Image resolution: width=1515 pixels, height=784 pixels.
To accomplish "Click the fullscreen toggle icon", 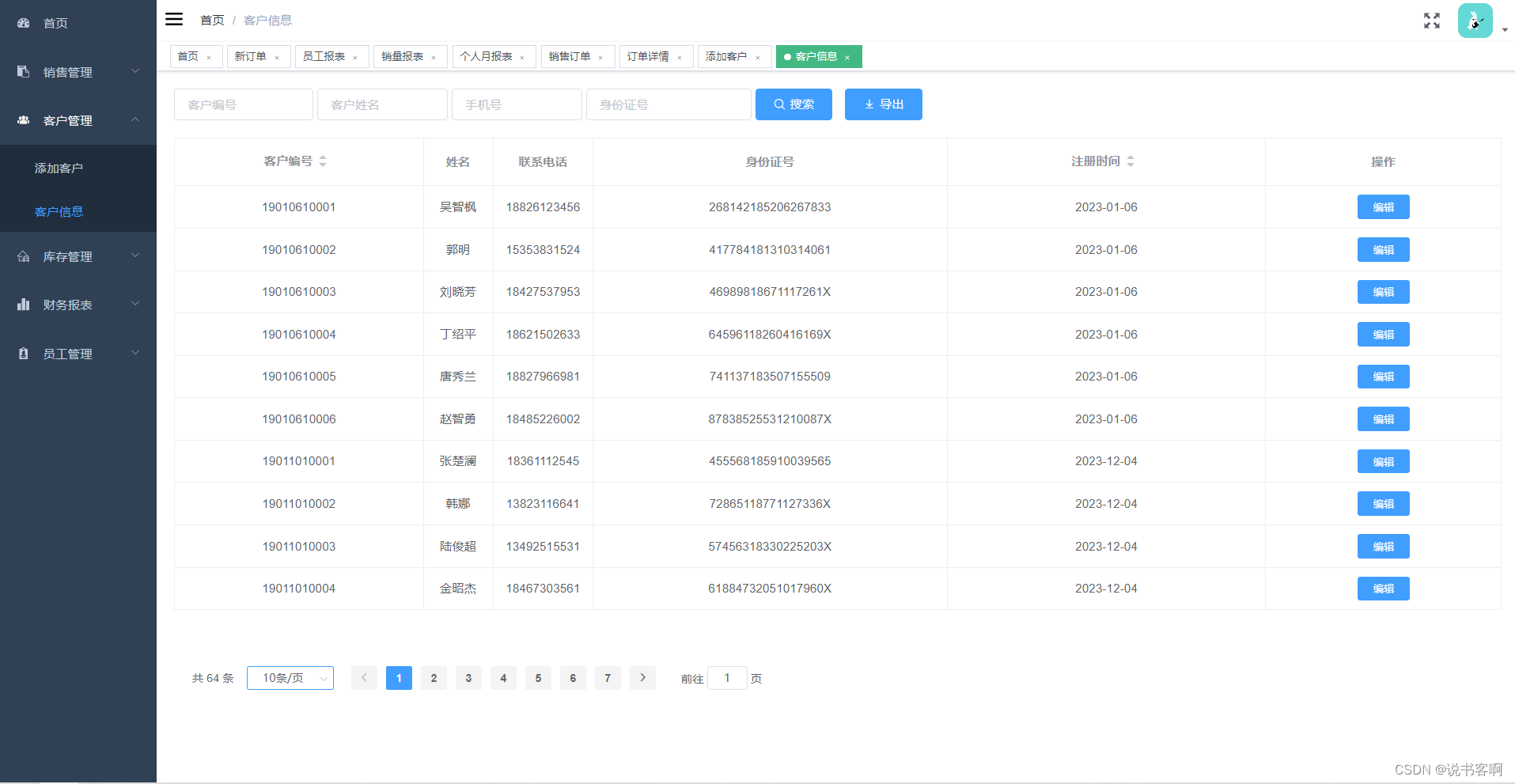I will [x=1432, y=21].
